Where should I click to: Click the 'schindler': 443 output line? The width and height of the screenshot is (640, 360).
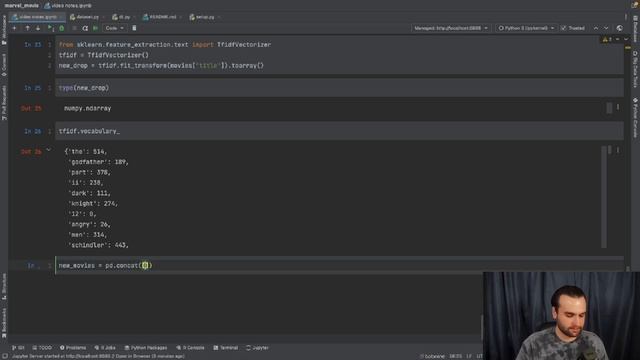tap(98, 245)
